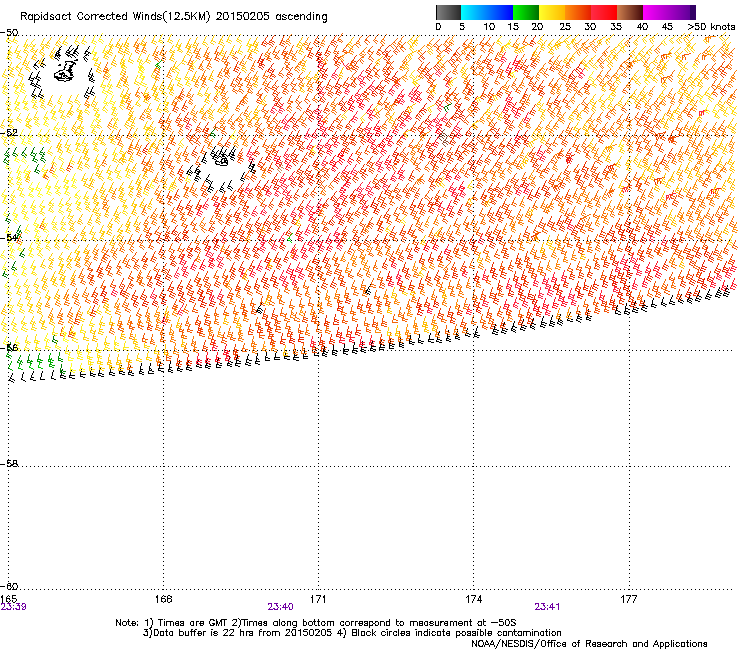Click the NOAA/NESDIS Office of Research credit
Screen dimensions: 740x650
coord(589,644)
